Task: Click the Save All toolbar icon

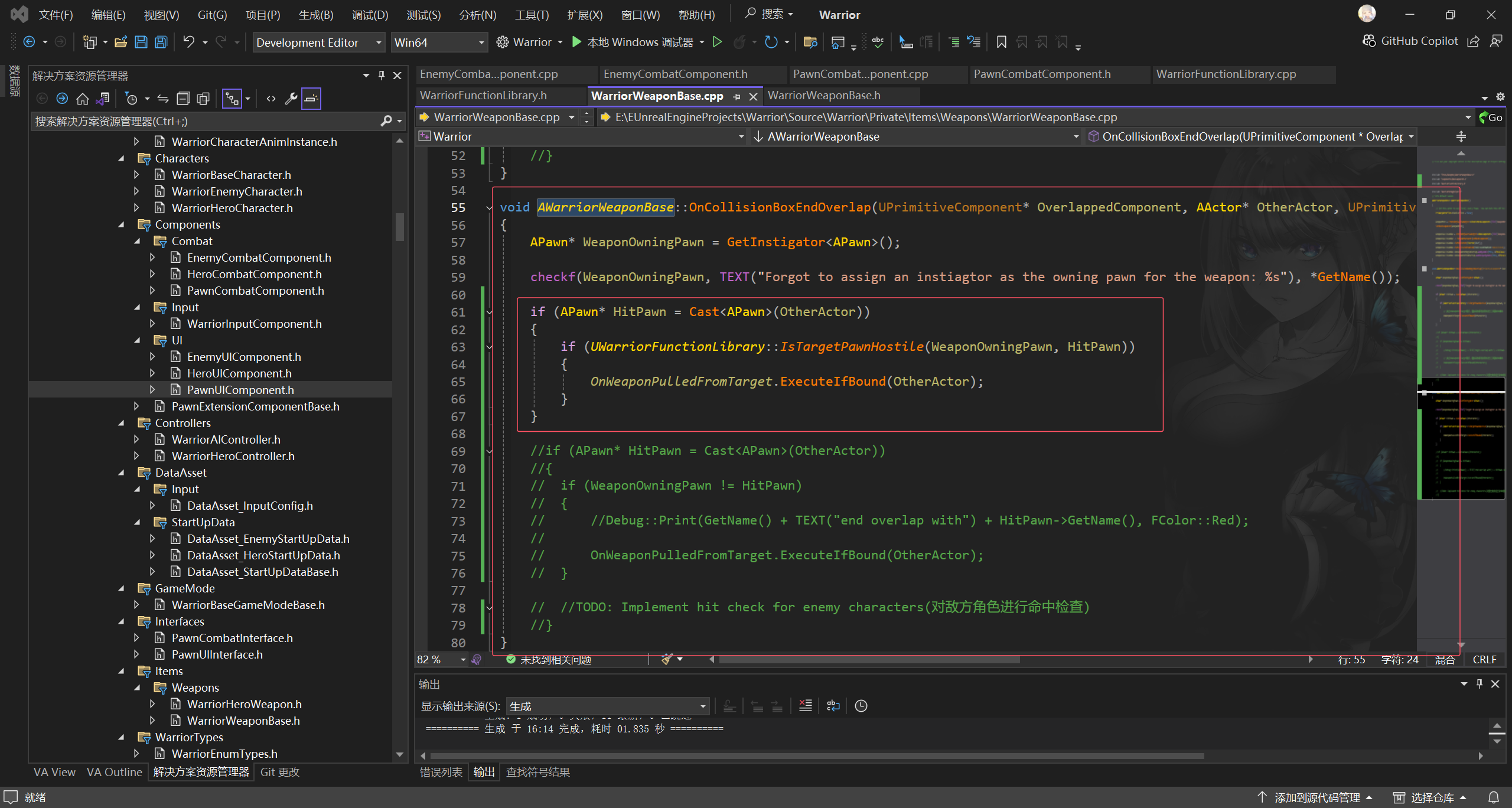Action: [161, 42]
